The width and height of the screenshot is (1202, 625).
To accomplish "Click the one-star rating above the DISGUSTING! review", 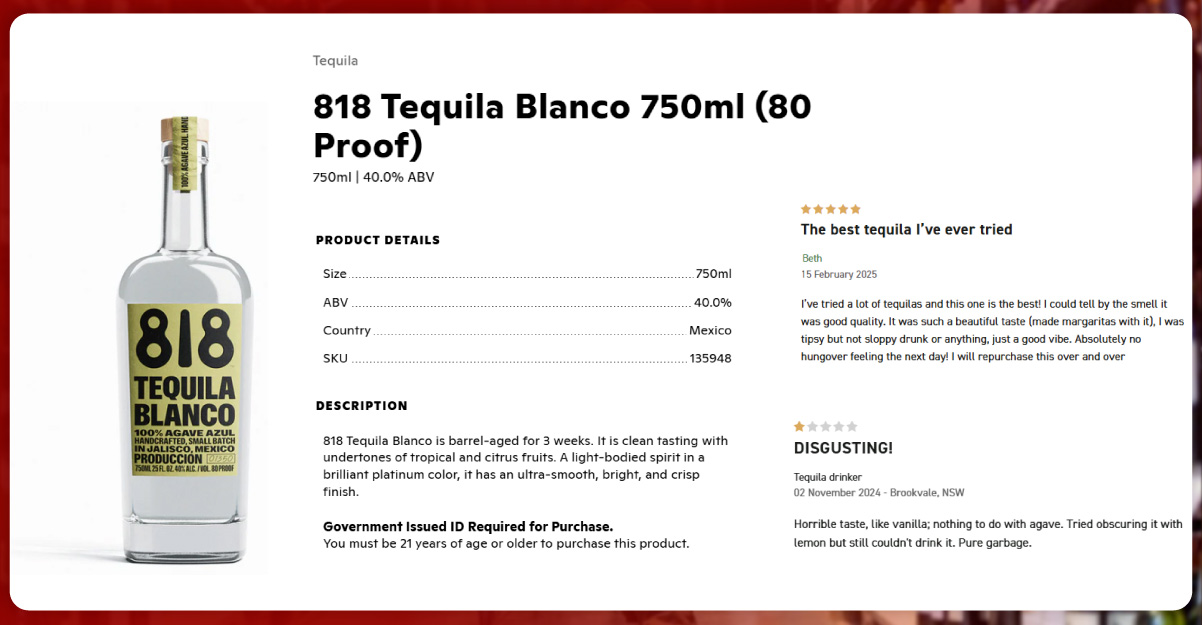I will [x=825, y=426].
